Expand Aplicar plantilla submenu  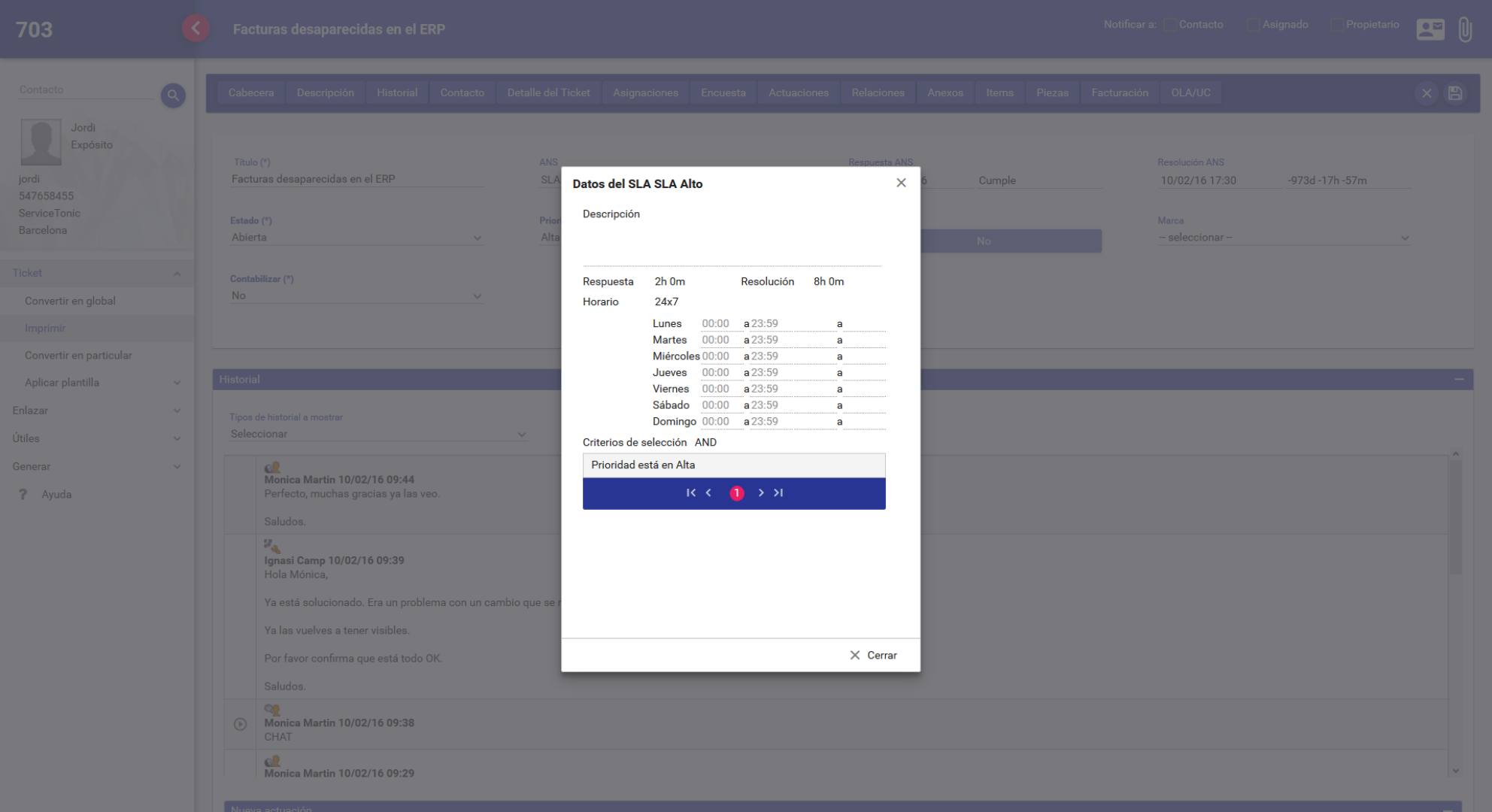coord(177,383)
